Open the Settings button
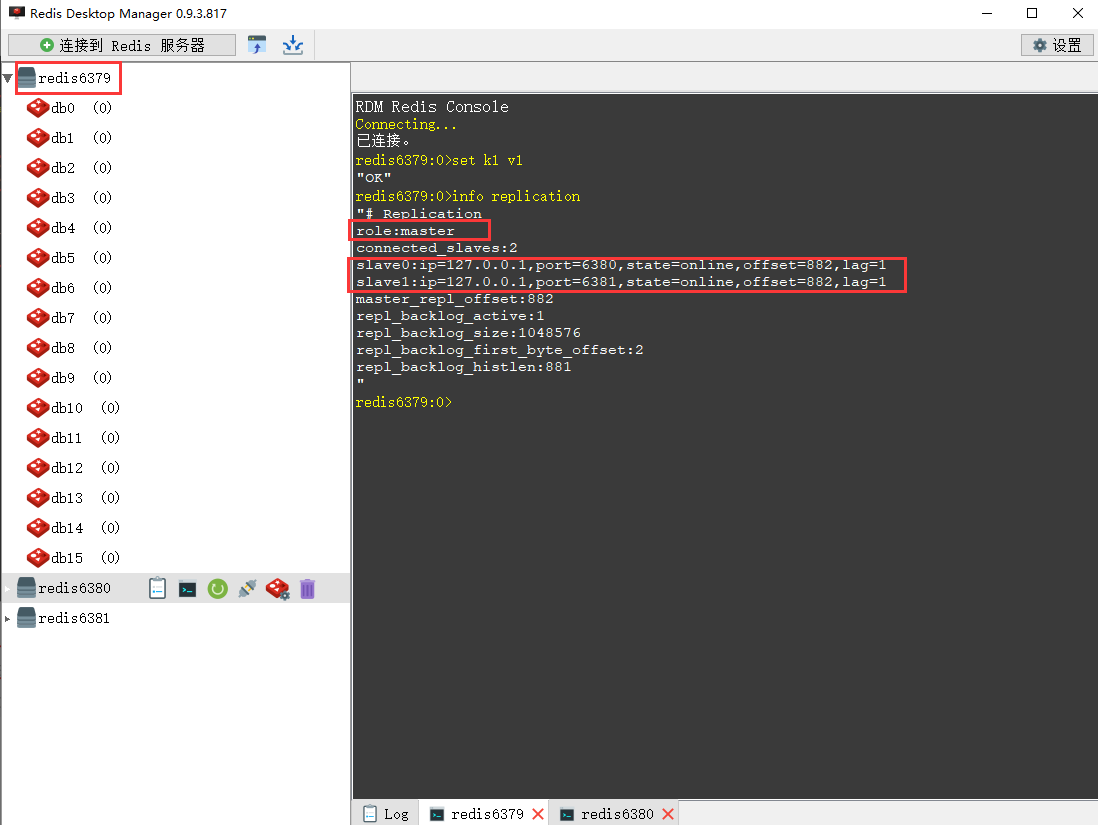This screenshot has width=1098, height=825. pyautogui.click(x=1057, y=46)
